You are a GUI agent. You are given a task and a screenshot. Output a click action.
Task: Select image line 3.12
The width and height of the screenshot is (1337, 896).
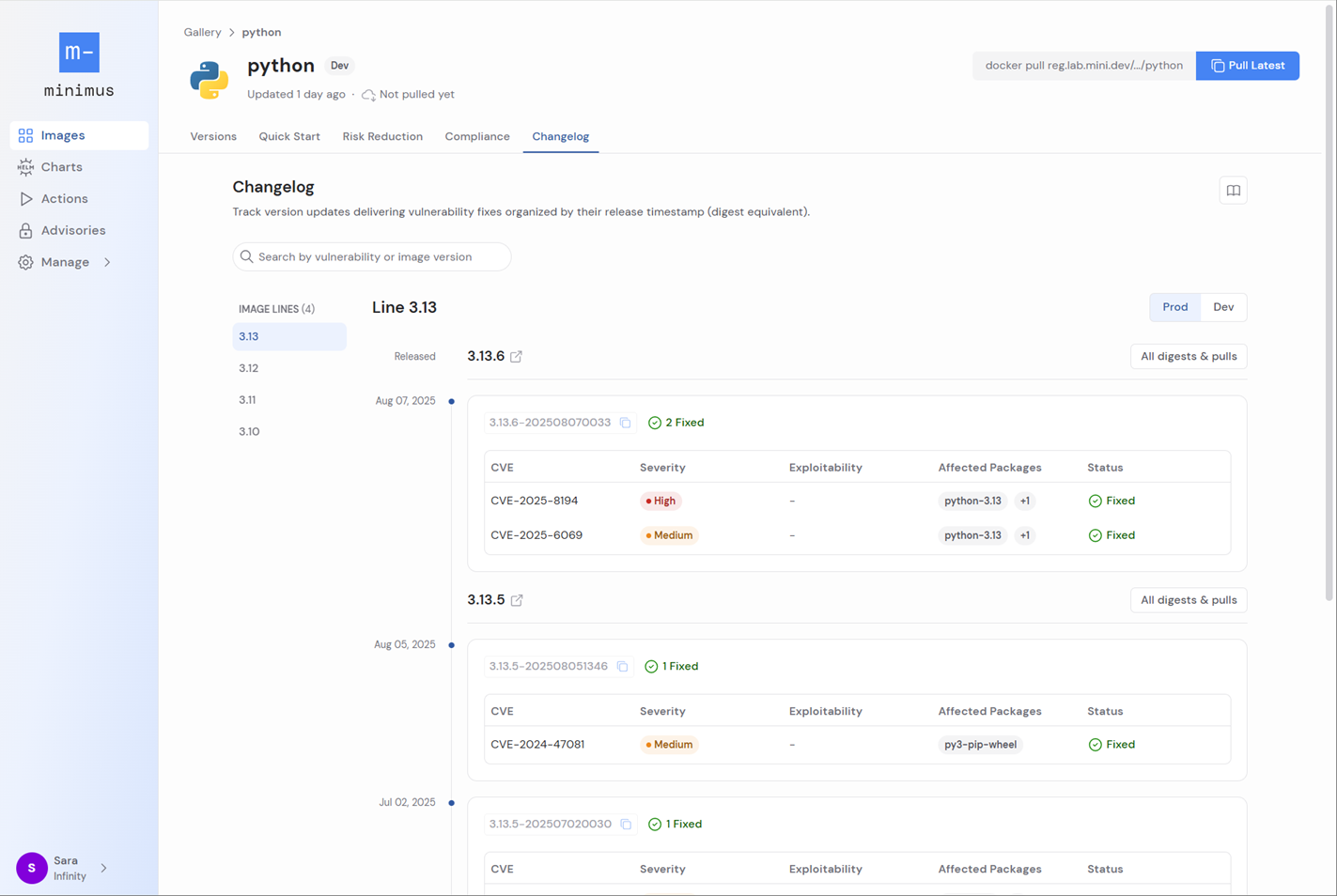coord(289,368)
